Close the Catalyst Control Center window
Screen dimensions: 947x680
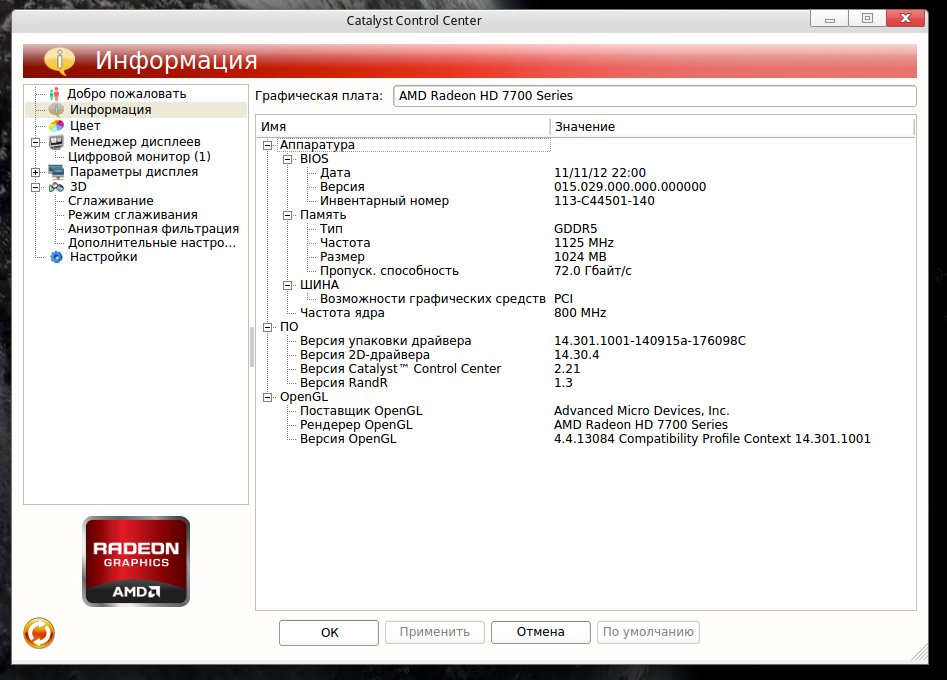[905, 19]
